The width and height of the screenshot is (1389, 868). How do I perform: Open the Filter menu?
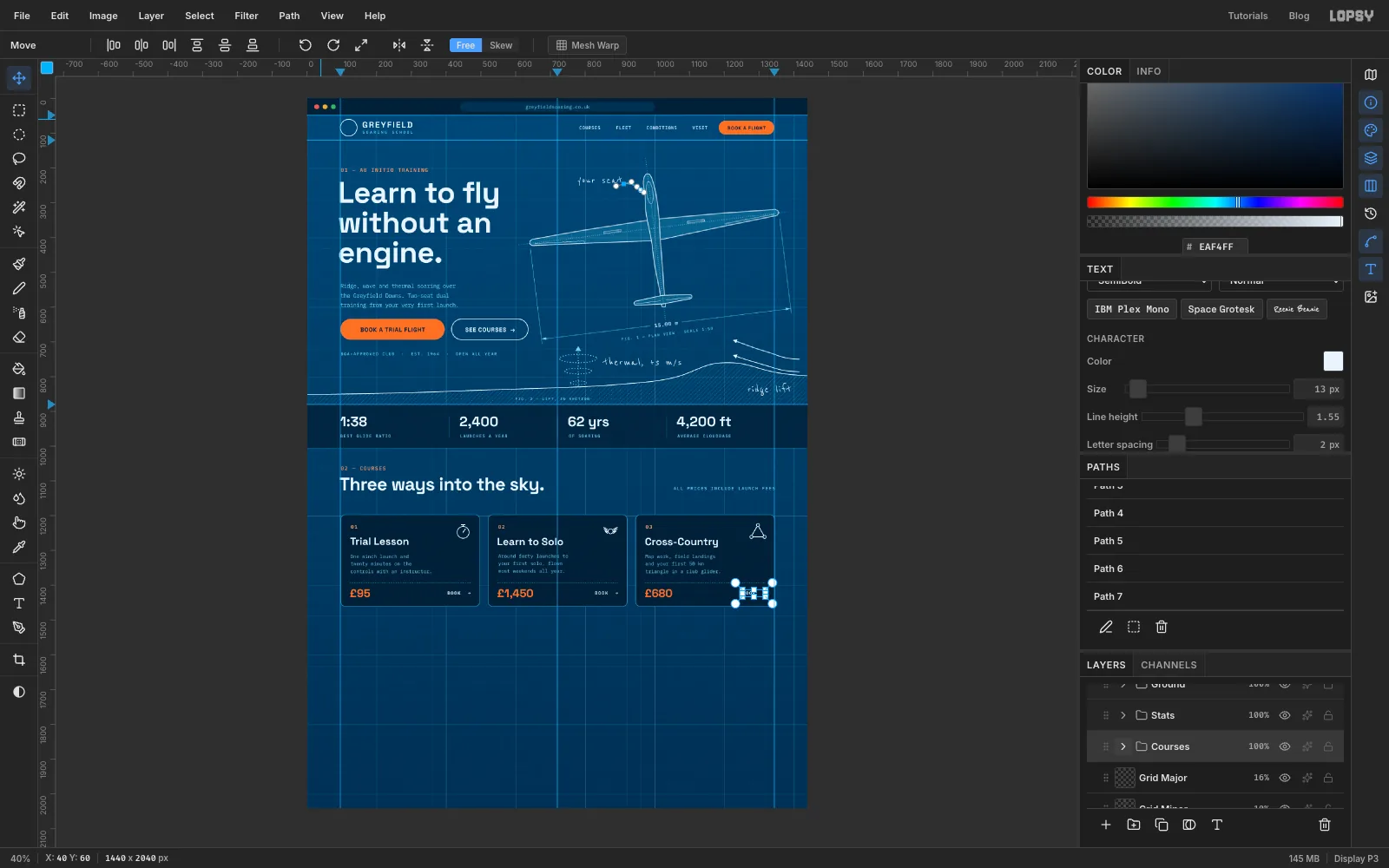[247, 16]
